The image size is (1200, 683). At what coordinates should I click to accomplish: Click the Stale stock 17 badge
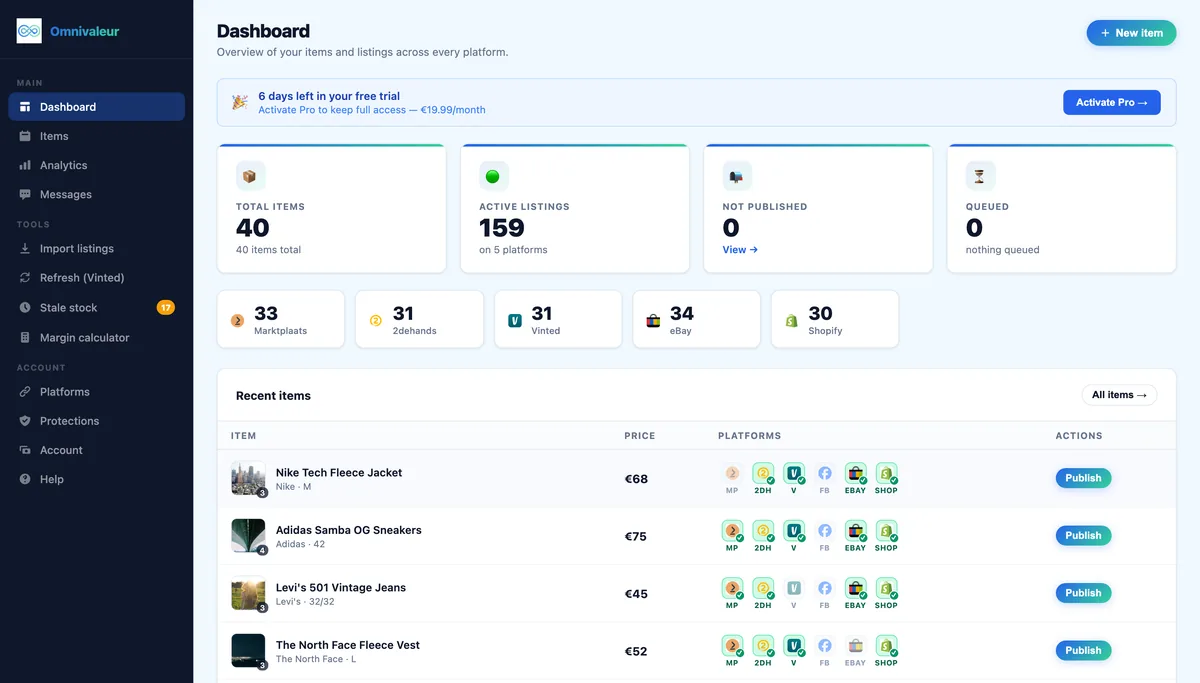click(x=166, y=307)
